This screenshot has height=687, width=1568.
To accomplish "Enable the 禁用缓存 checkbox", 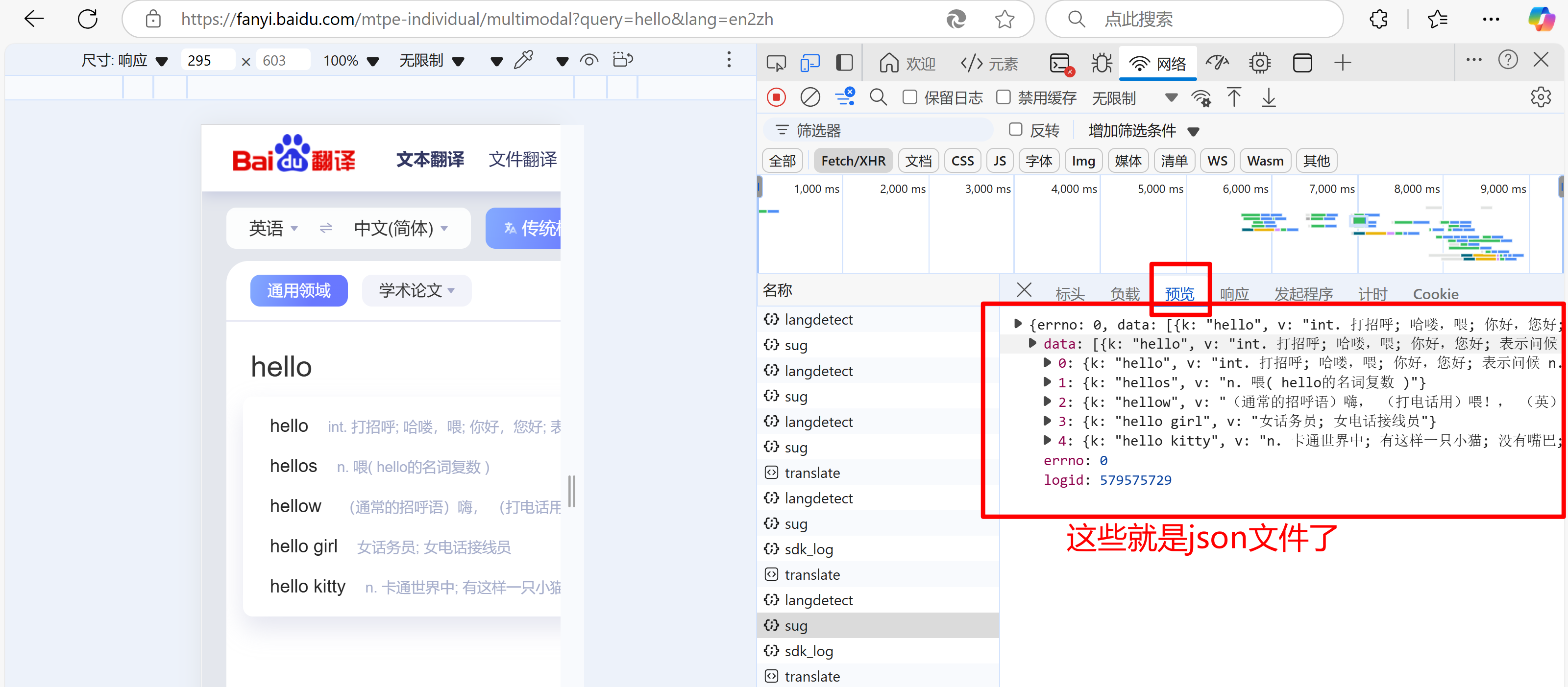I will (x=1004, y=97).
